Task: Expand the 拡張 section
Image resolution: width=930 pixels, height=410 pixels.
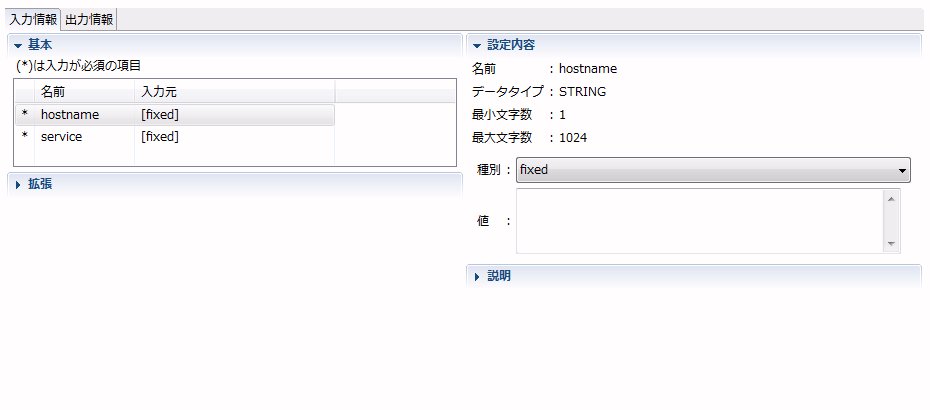Action: (18, 184)
